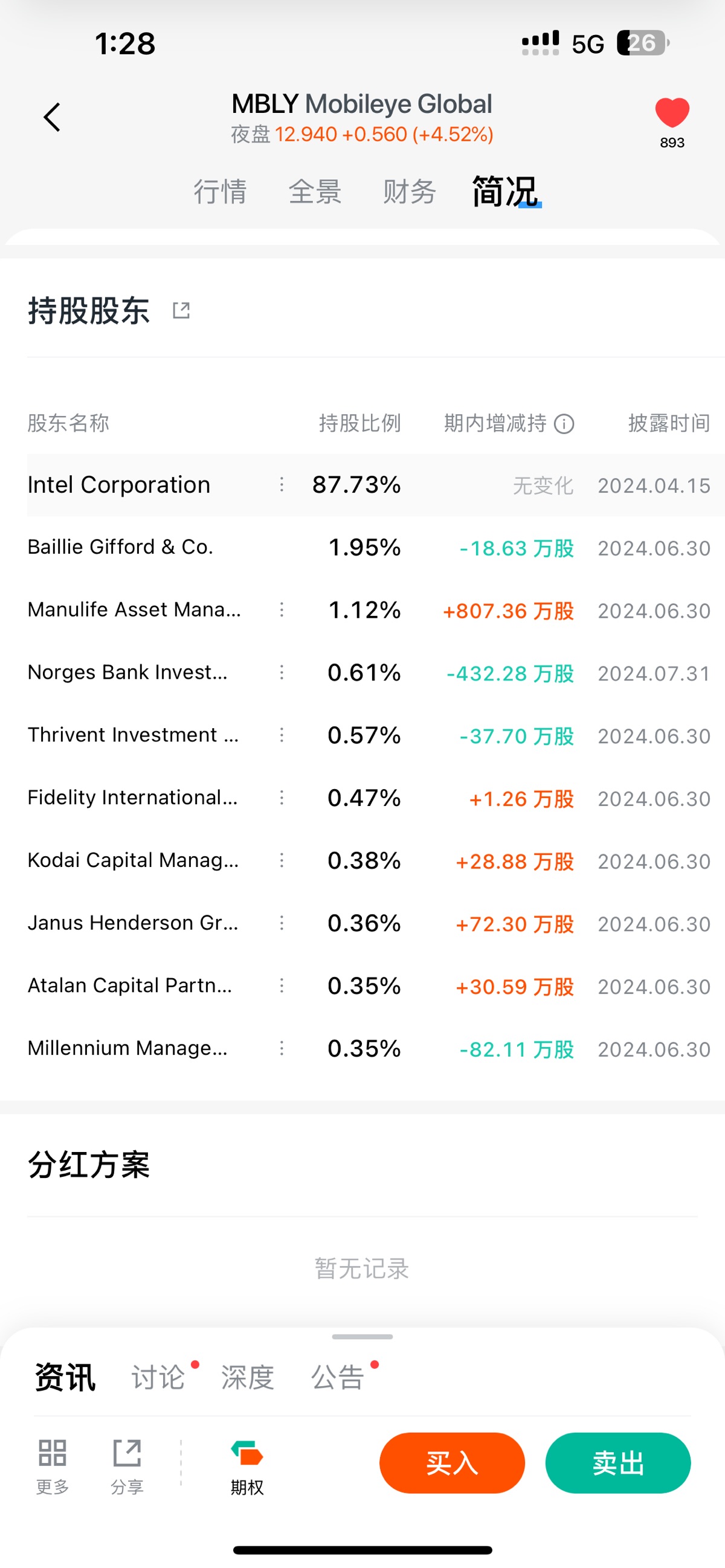Open the 更多 grid icon
This screenshot has width=725, height=1568.
click(x=53, y=1453)
